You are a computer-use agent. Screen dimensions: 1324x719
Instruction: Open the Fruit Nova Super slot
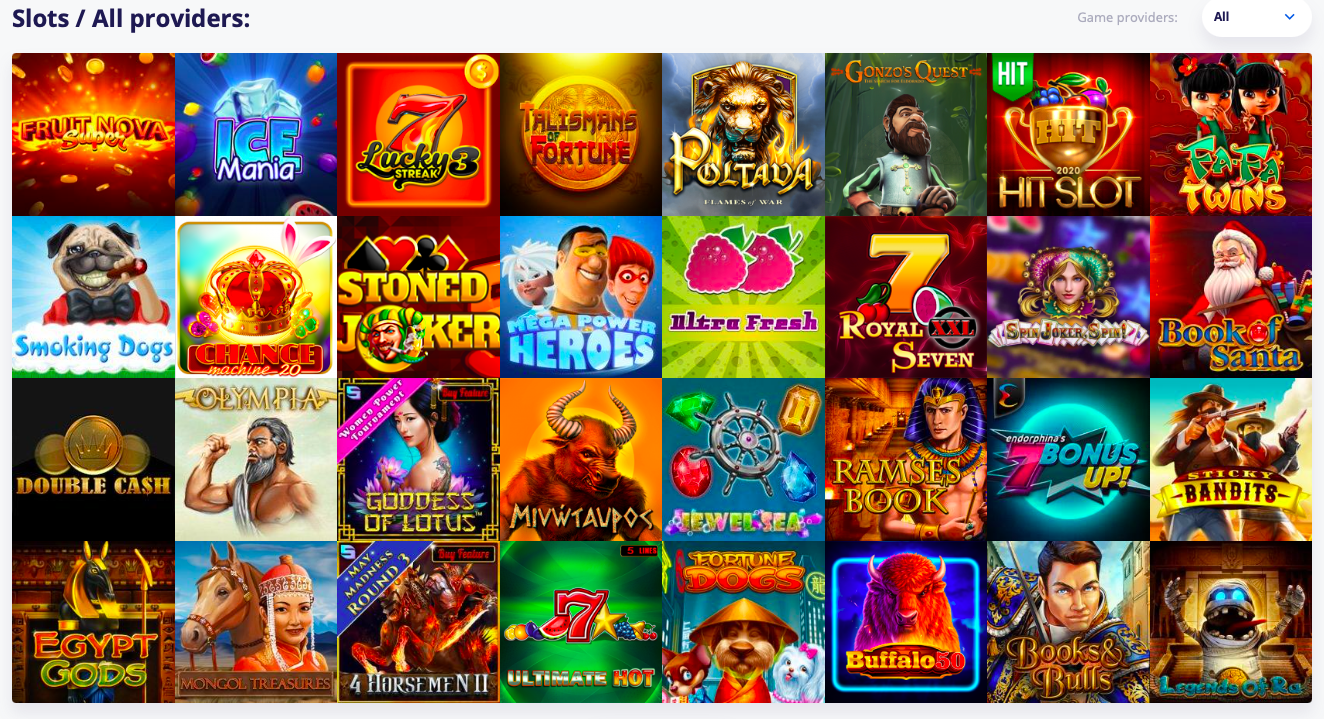click(x=93, y=134)
